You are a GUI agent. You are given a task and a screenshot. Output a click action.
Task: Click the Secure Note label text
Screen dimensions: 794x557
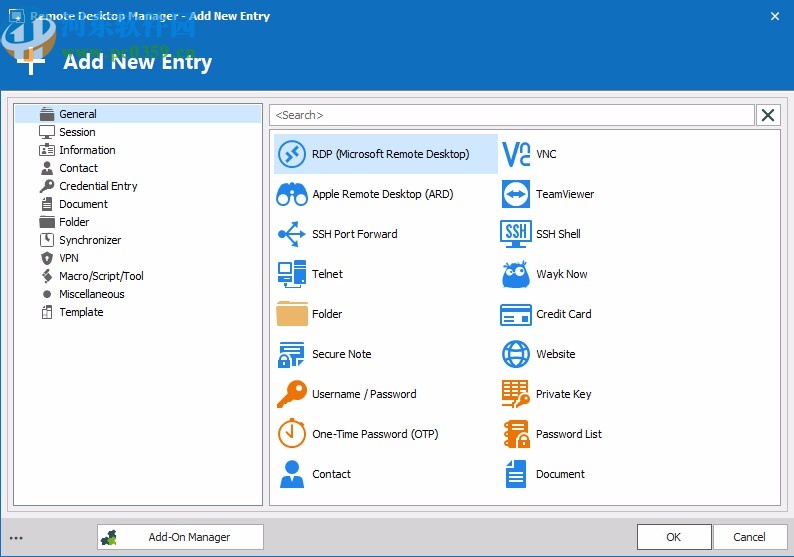tap(342, 354)
